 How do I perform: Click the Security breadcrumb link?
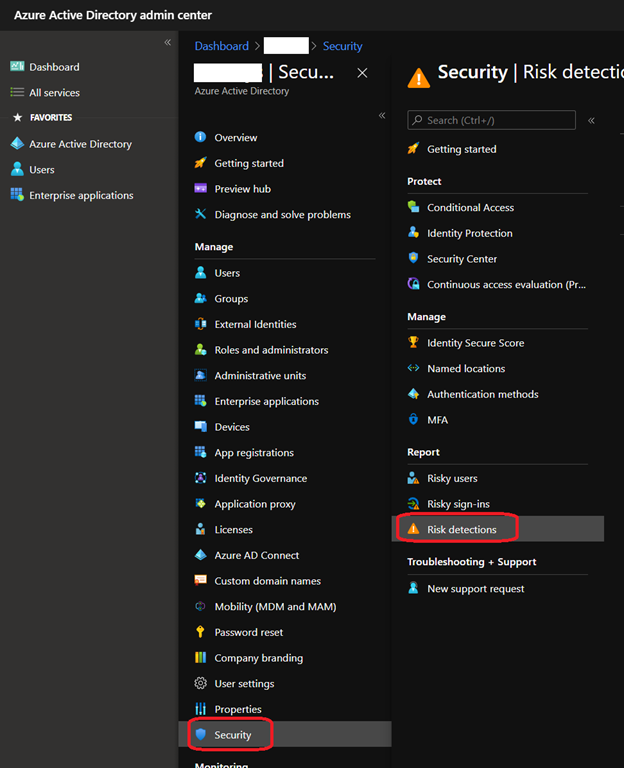pos(342,46)
